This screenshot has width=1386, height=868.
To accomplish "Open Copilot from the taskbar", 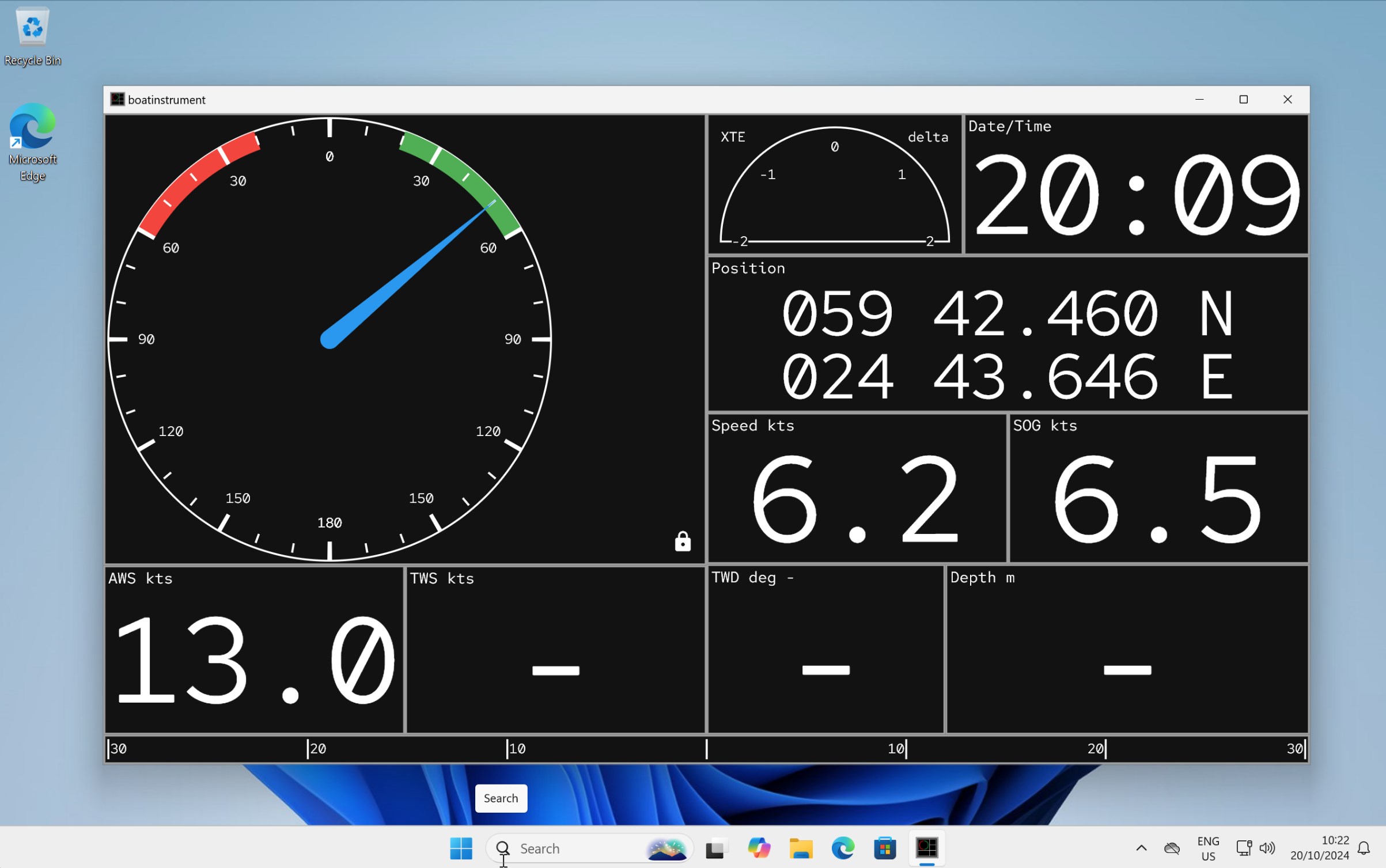I will [x=759, y=848].
